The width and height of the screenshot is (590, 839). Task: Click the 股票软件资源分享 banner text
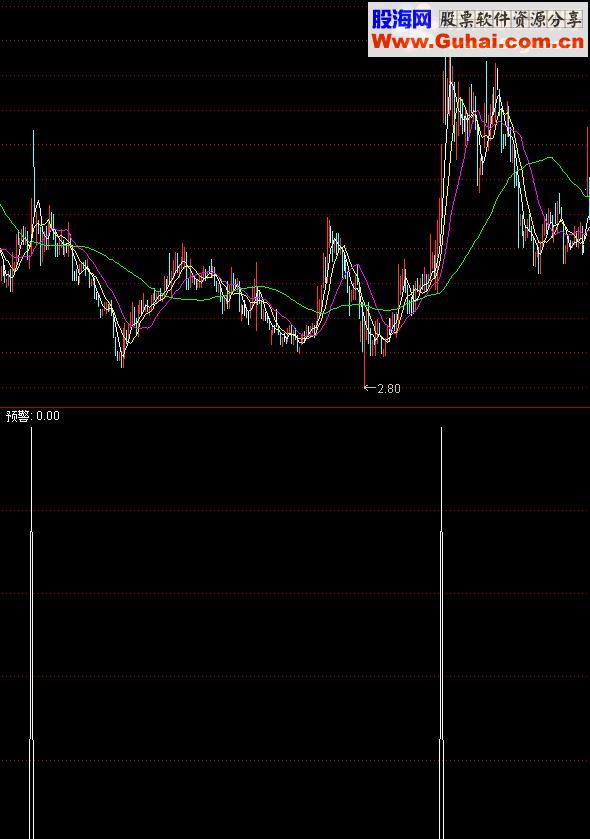pos(510,19)
